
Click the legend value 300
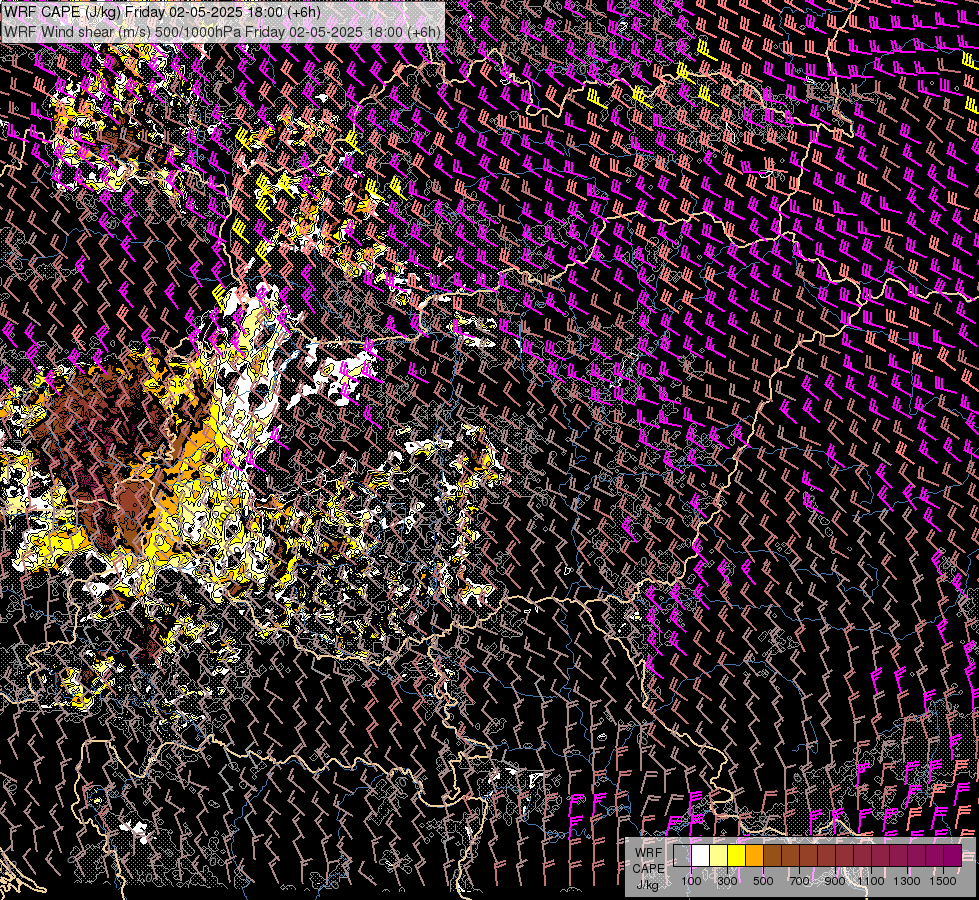[727, 881]
